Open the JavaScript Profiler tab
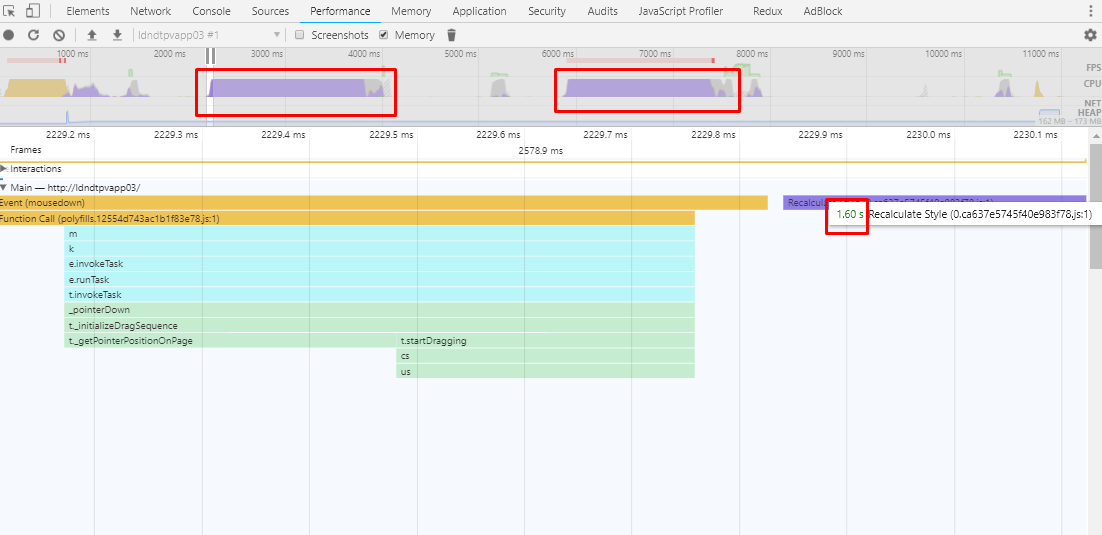Image resolution: width=1102 pixels, height=535 pixels. (681, 11)
